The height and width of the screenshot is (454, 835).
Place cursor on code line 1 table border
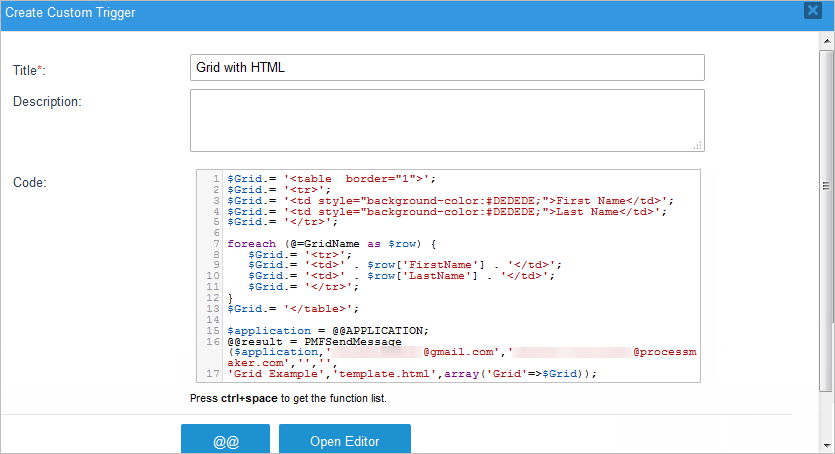pos(332,179)
